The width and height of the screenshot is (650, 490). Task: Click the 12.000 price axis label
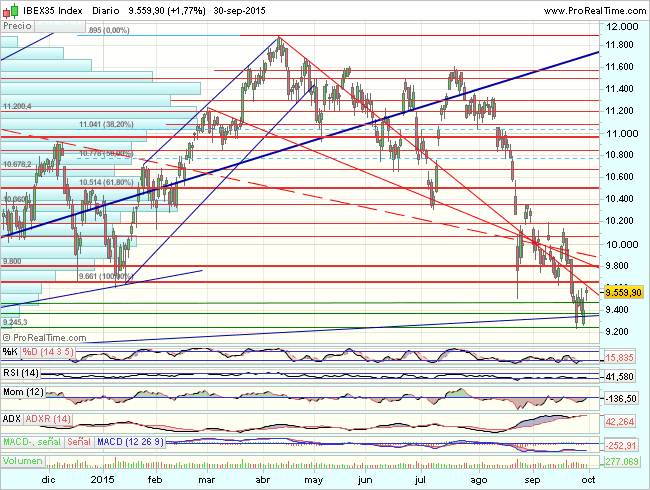point(622,27)
